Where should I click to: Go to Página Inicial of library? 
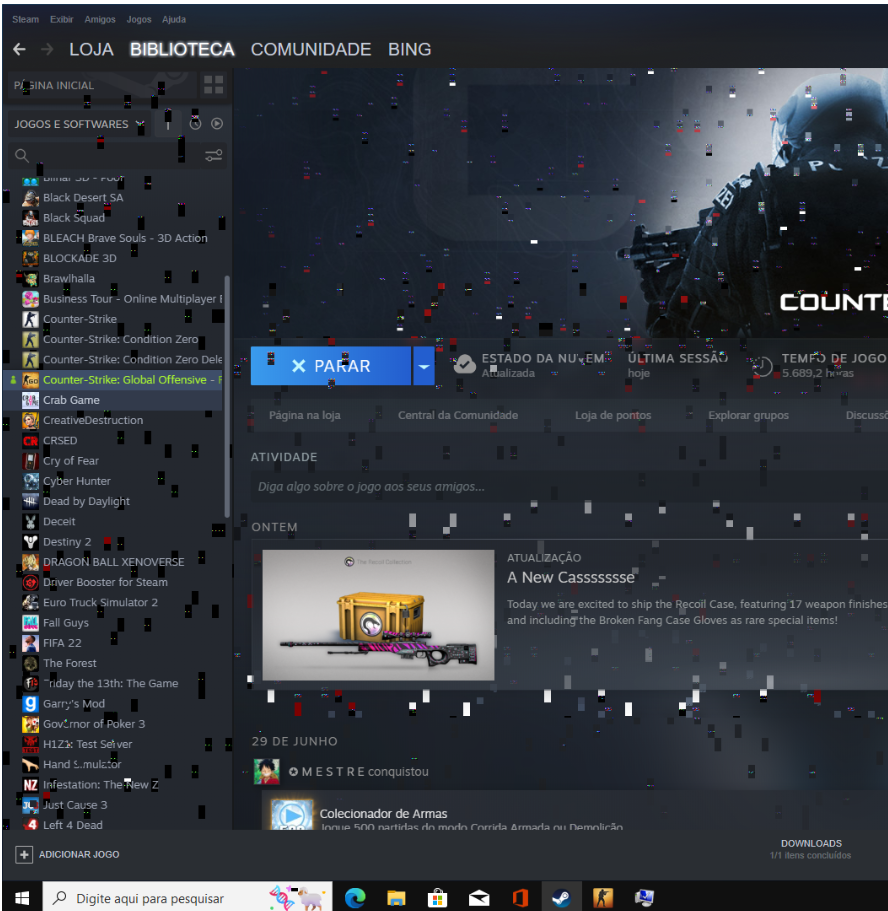[102, 85]
